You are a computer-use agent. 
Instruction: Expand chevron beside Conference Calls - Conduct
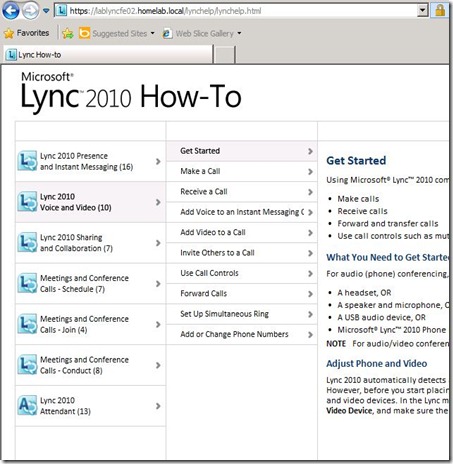click(x=158, y=366)
